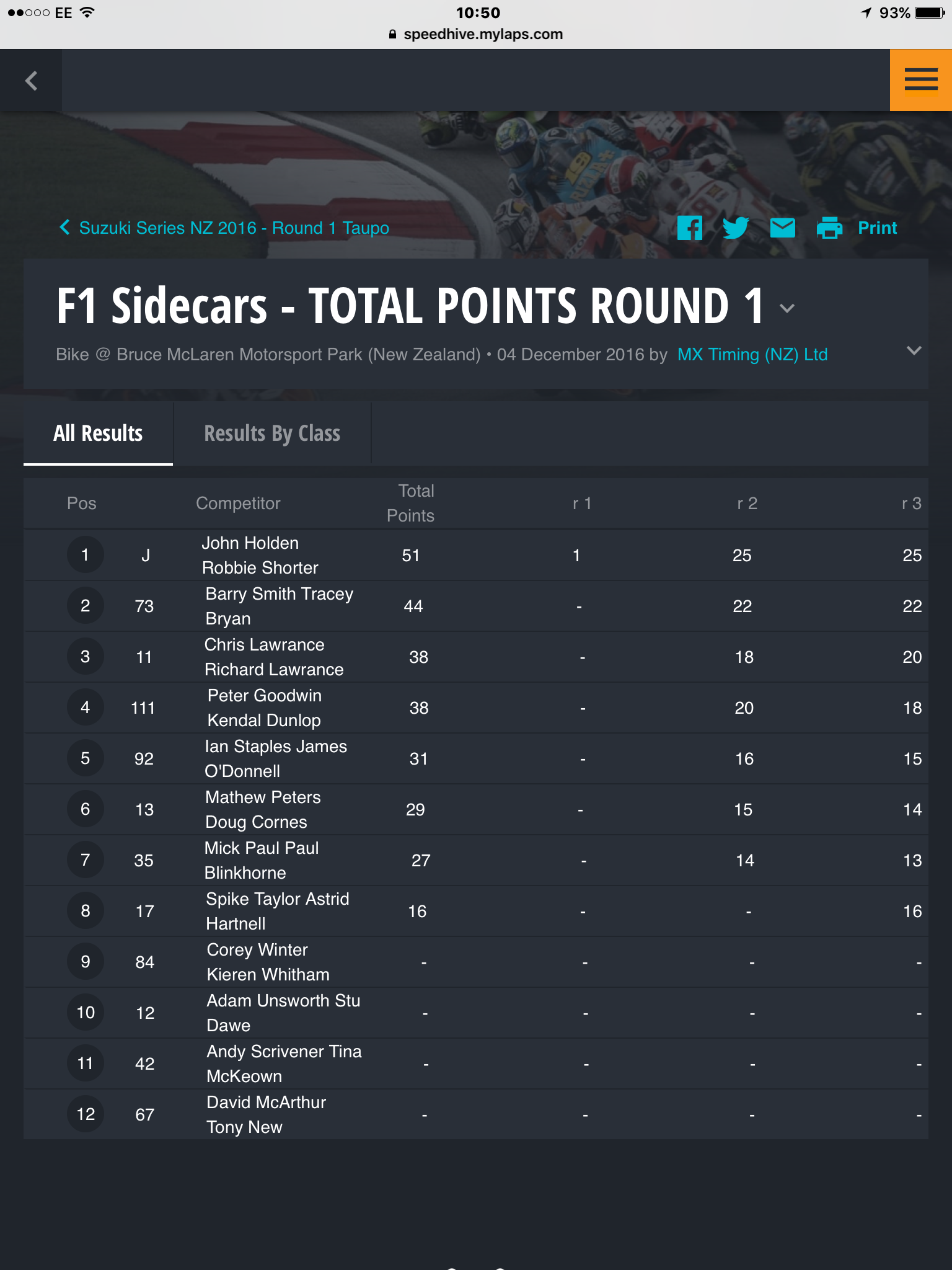952x1270 pixels.
Task: Share results via the email envelope icon
Action: pos(782,228)
